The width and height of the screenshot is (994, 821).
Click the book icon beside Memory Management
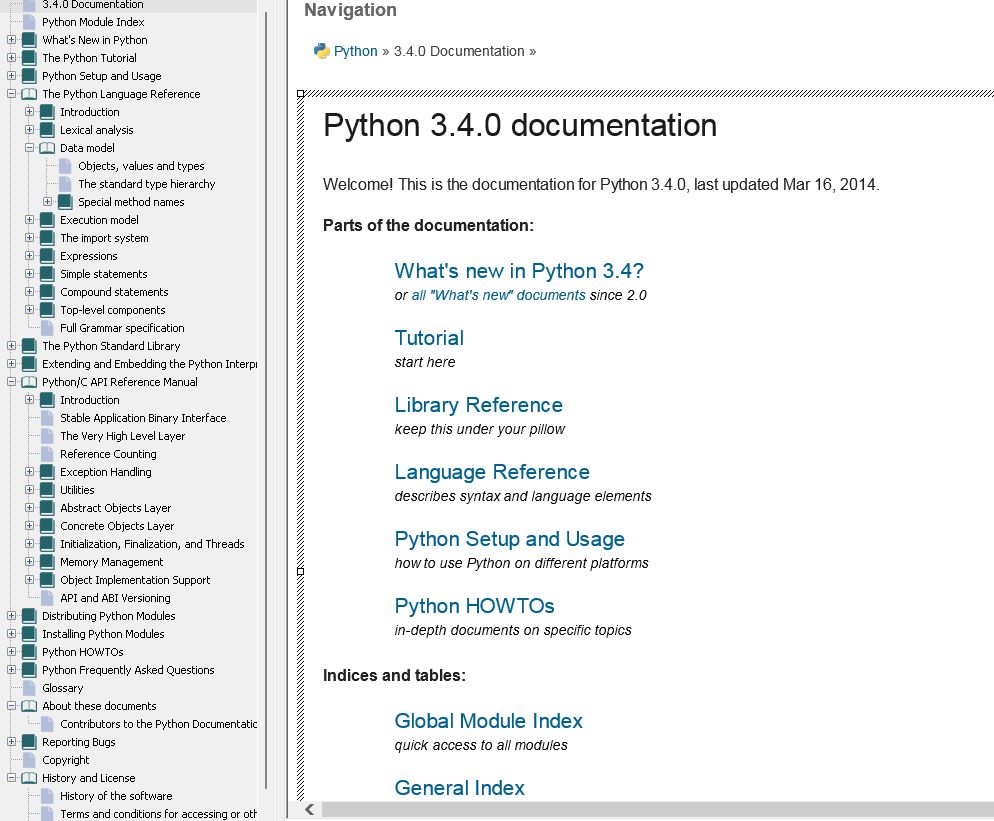(47, 562)
